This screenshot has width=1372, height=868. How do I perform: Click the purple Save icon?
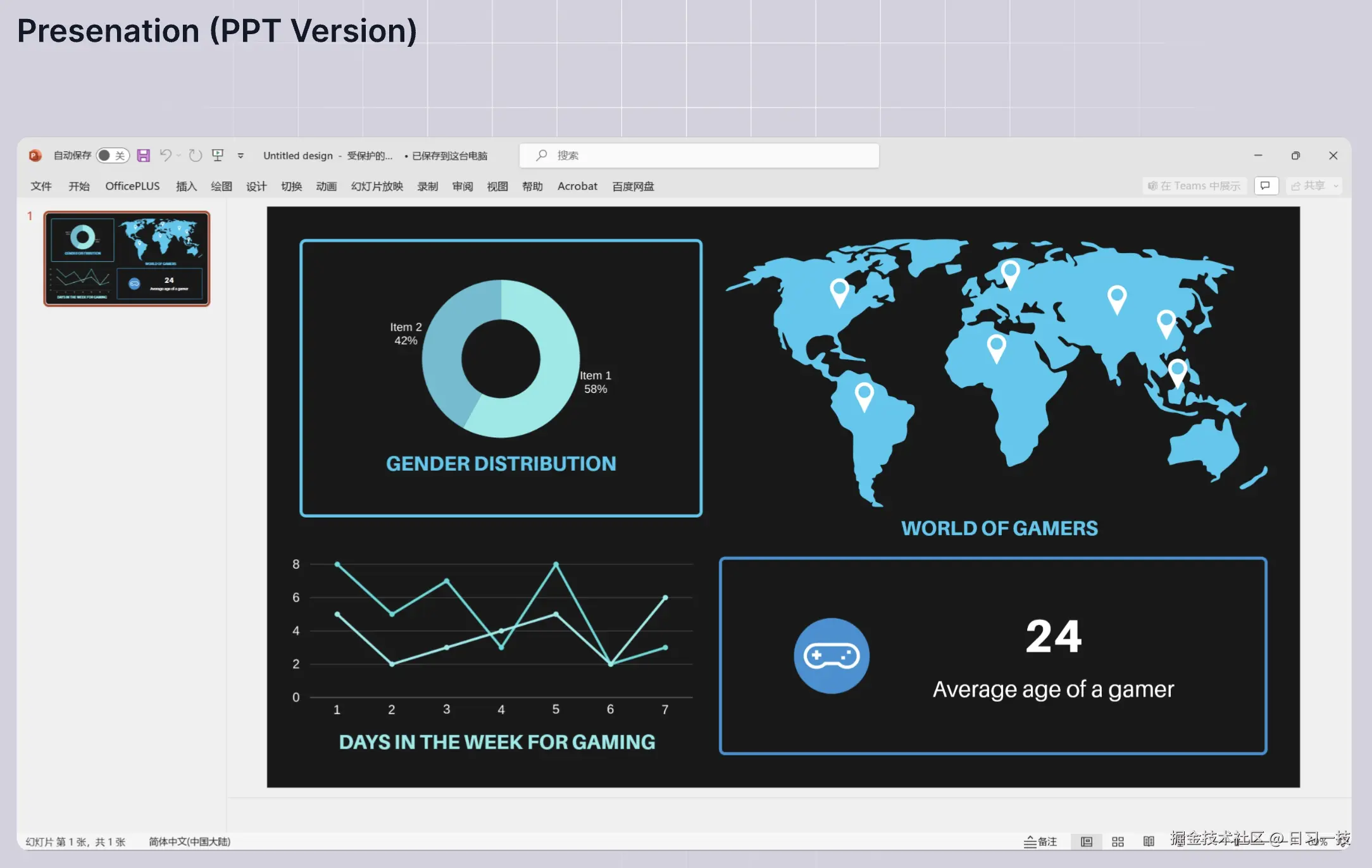[x=144, y=156]
